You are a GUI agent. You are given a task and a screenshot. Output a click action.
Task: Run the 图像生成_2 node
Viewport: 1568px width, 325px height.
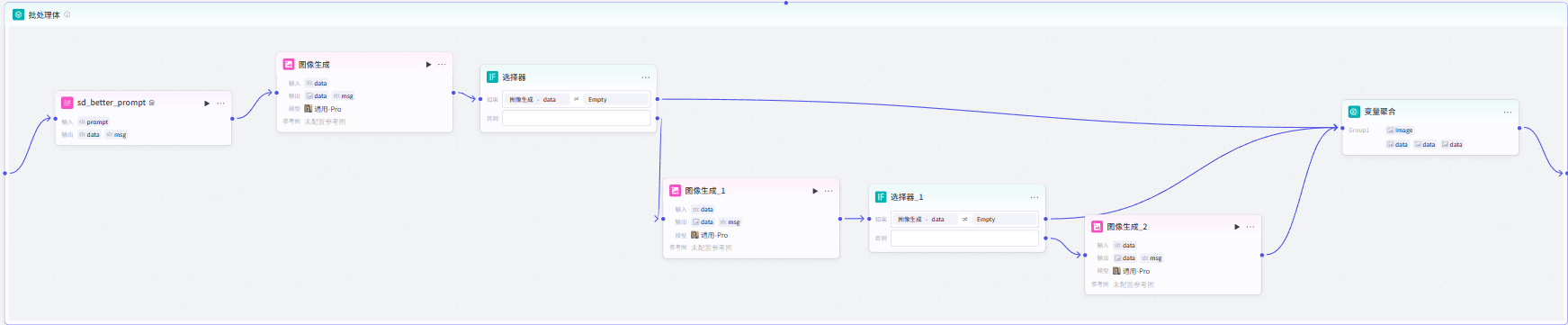(1237, 226)
